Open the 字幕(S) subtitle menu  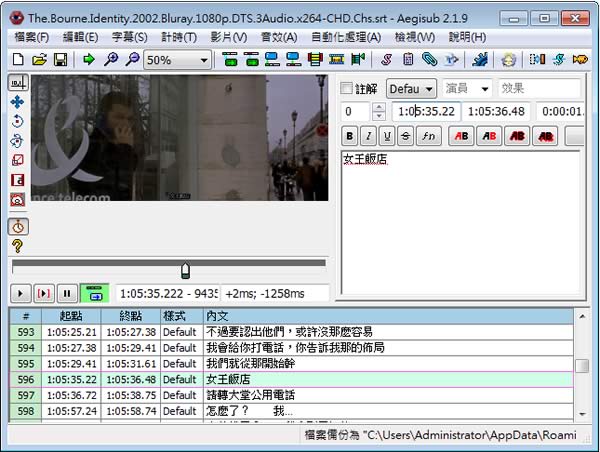[x=127, y=37]
